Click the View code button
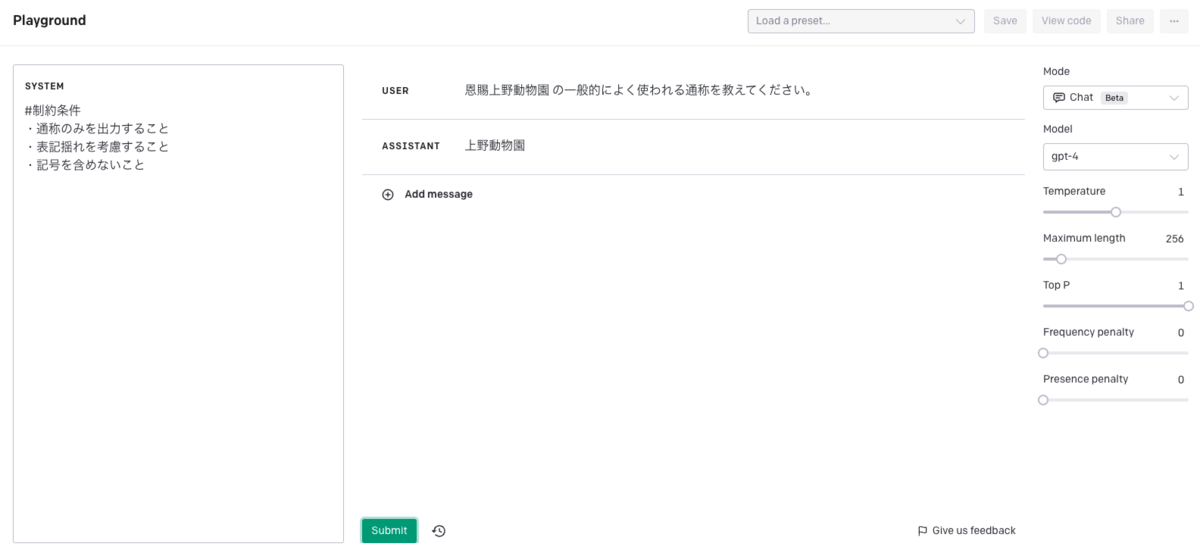The height and width of the screenshot is (553, 1200). point(1066,21)
